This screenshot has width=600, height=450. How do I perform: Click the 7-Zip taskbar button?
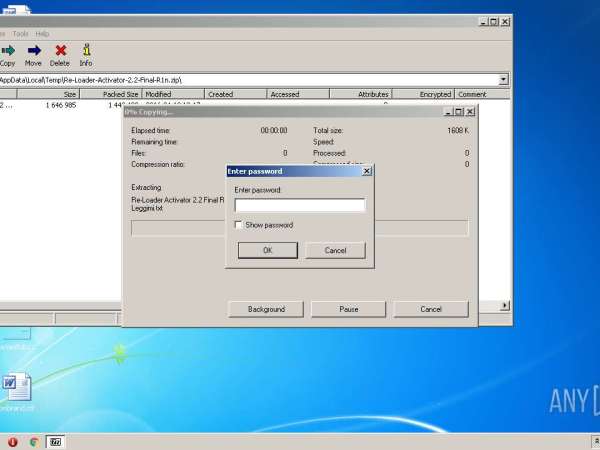pos(55,442)
